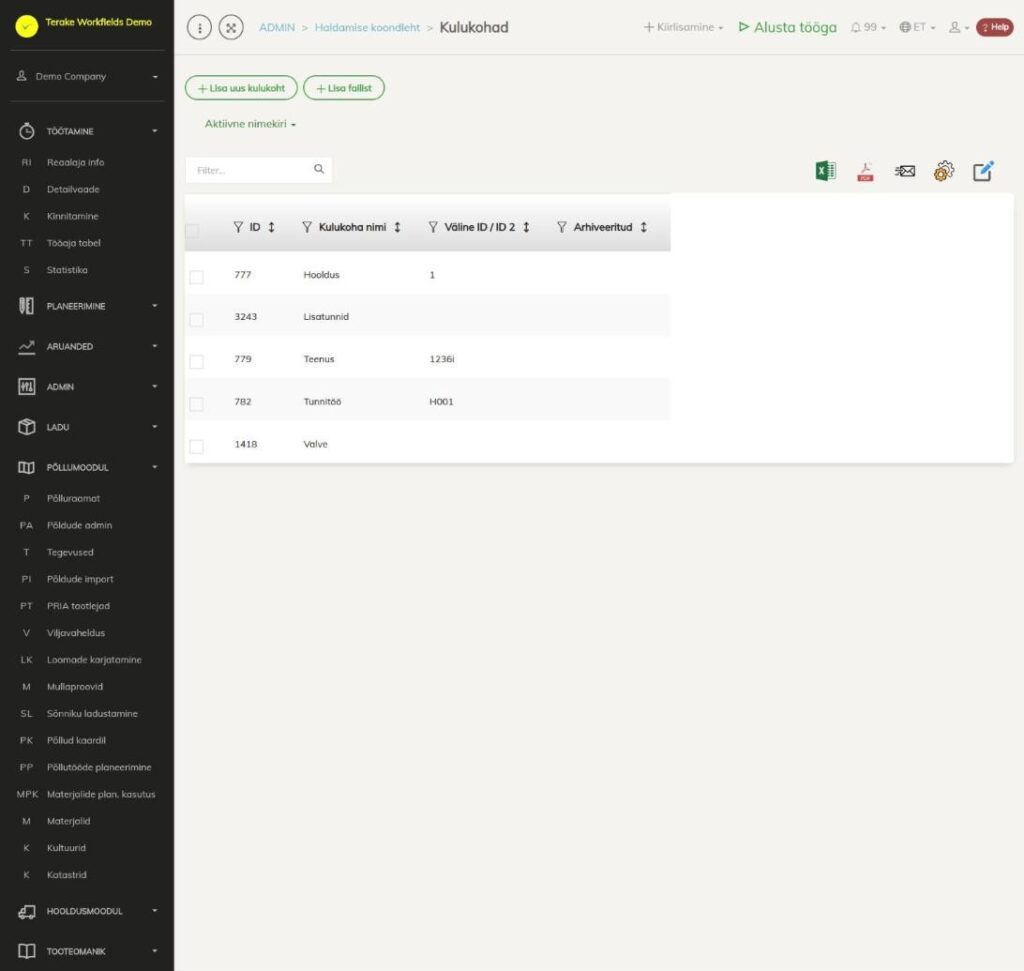This screenshot has height=971, width=1024.
Task: Toggle fullscreen expand icon
Action: click(x=231, y=27)
